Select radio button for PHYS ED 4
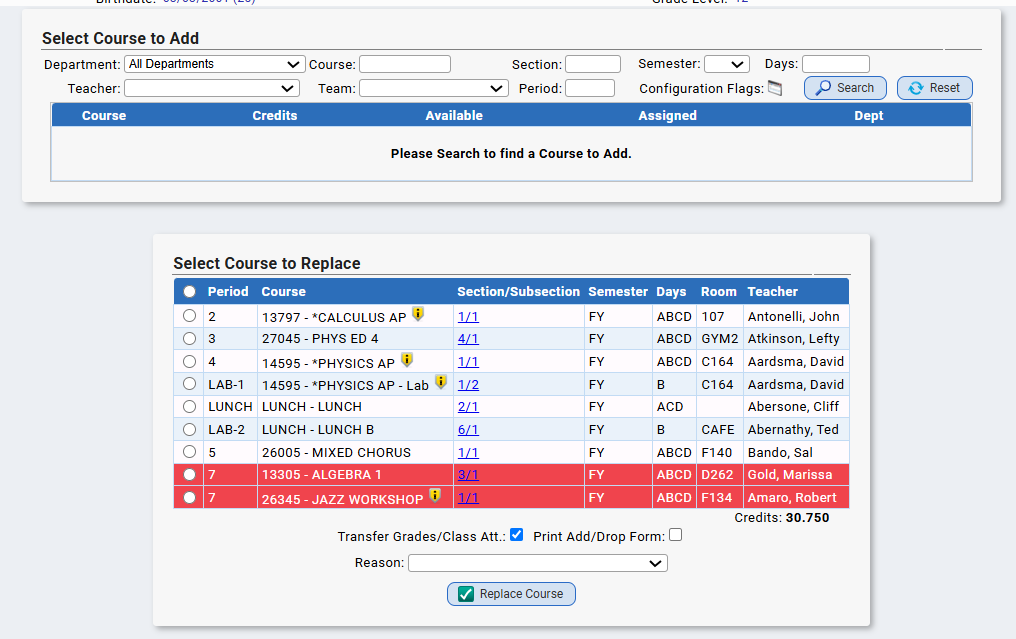 [189, 338]
